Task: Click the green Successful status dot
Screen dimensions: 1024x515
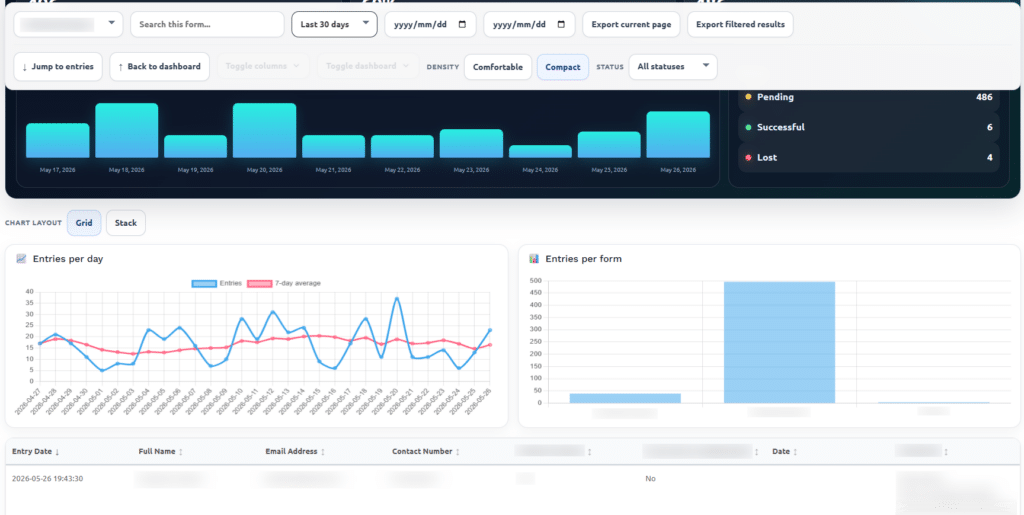Action: (748, 127)
